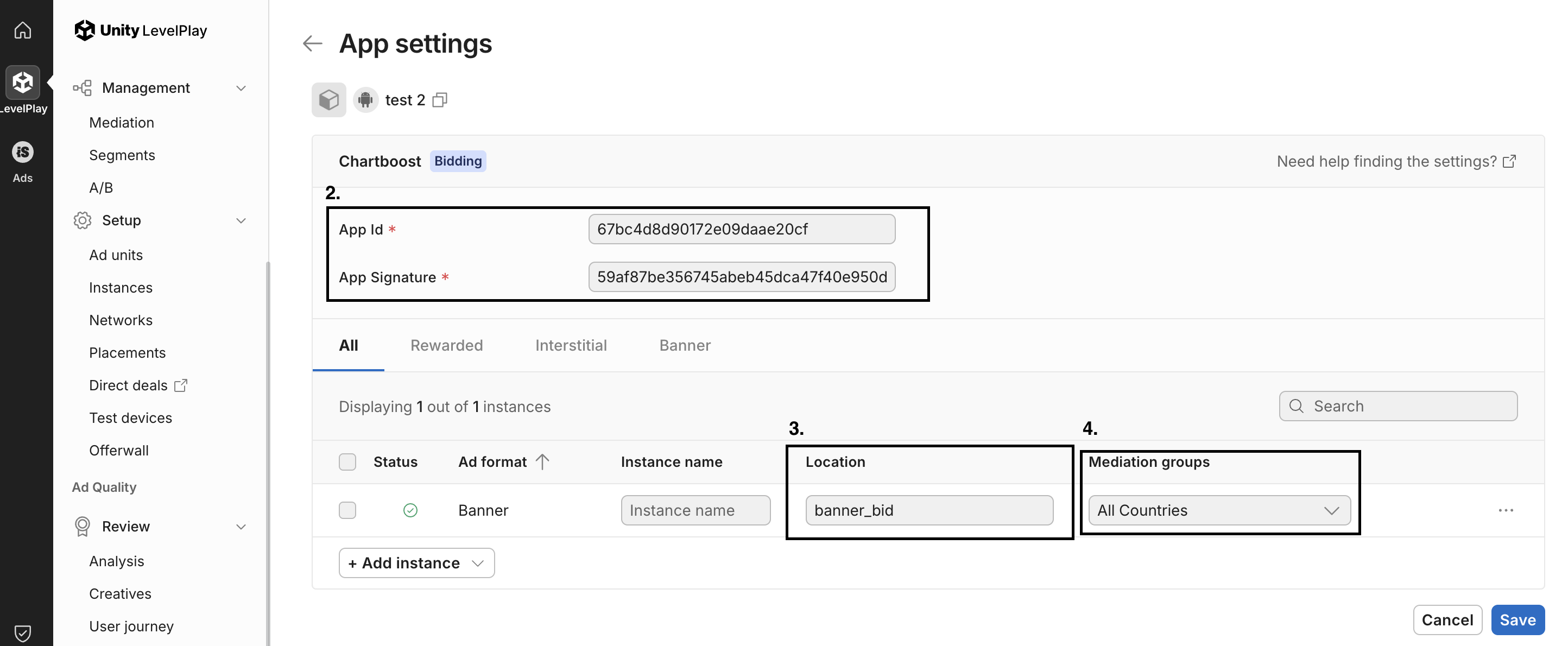Viewport: 1568px width, 646px height.
Task: Open the row three-dots options menu
Action: click(x=1506, y=510)
